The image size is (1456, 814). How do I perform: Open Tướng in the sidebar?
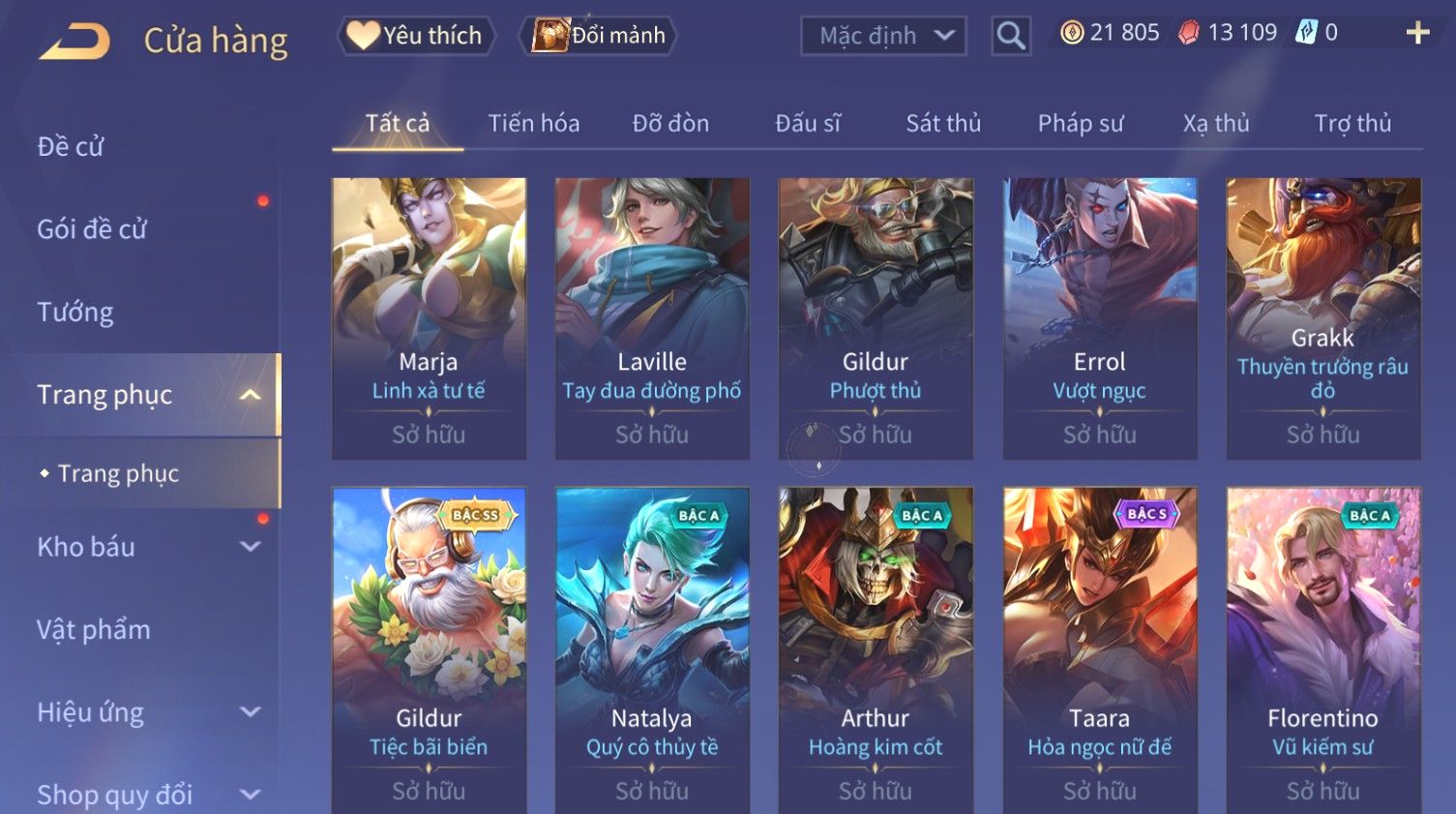(x=75, y=312)
